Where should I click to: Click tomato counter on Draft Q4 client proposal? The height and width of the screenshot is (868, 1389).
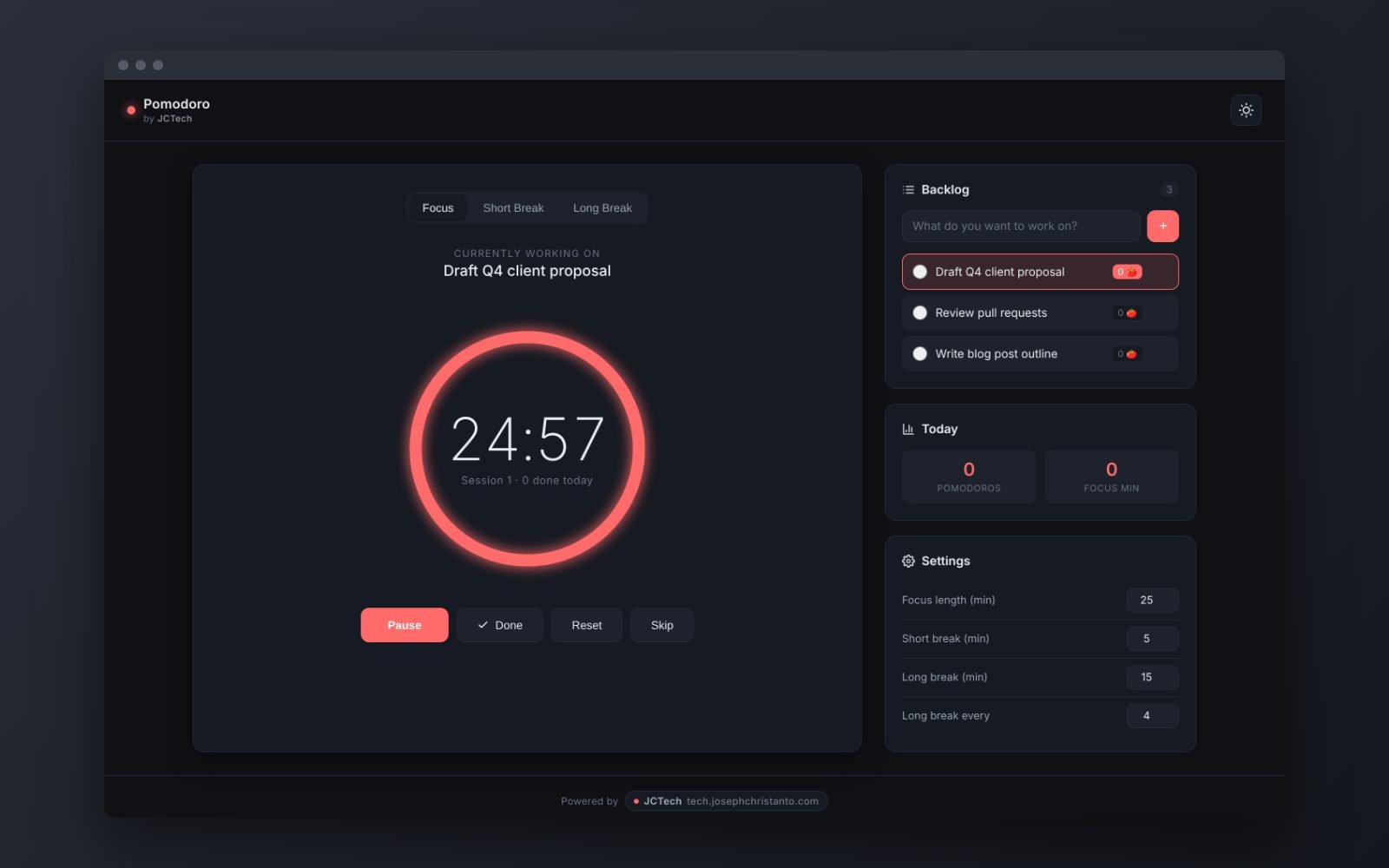pyautogui.click(x=1127, y=272)
